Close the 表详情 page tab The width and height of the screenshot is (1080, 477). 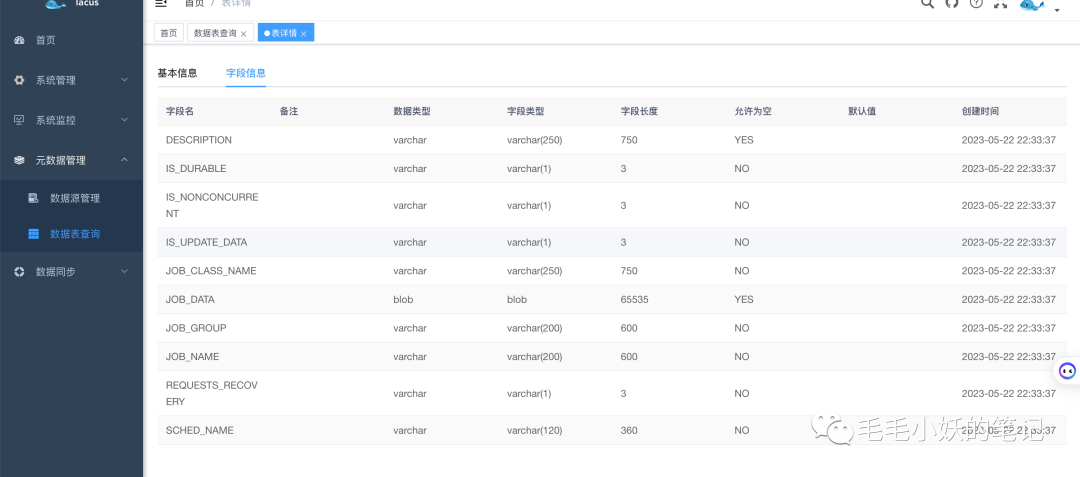pos(303,34)
